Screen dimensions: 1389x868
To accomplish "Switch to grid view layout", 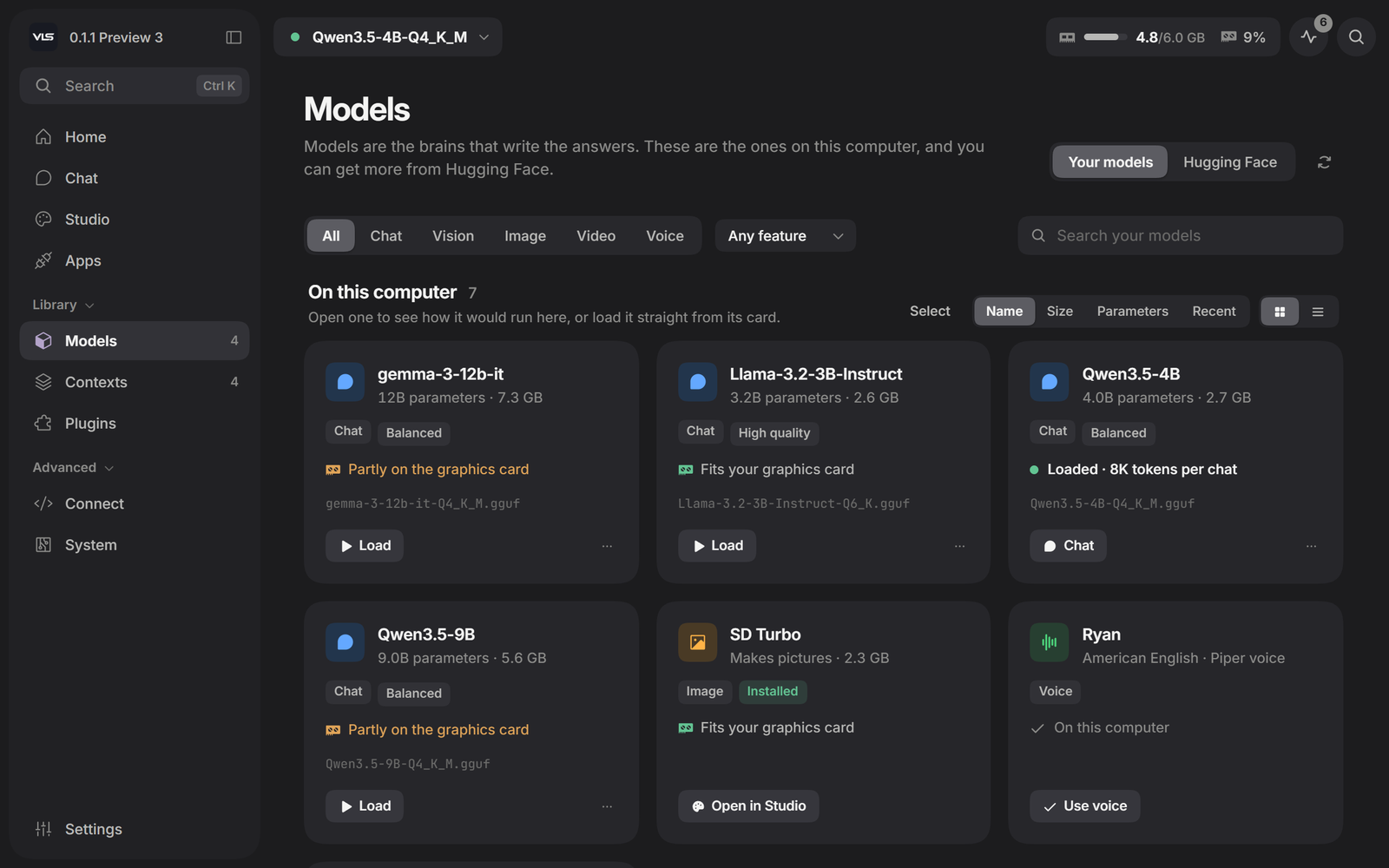I will coord(1280,312).
